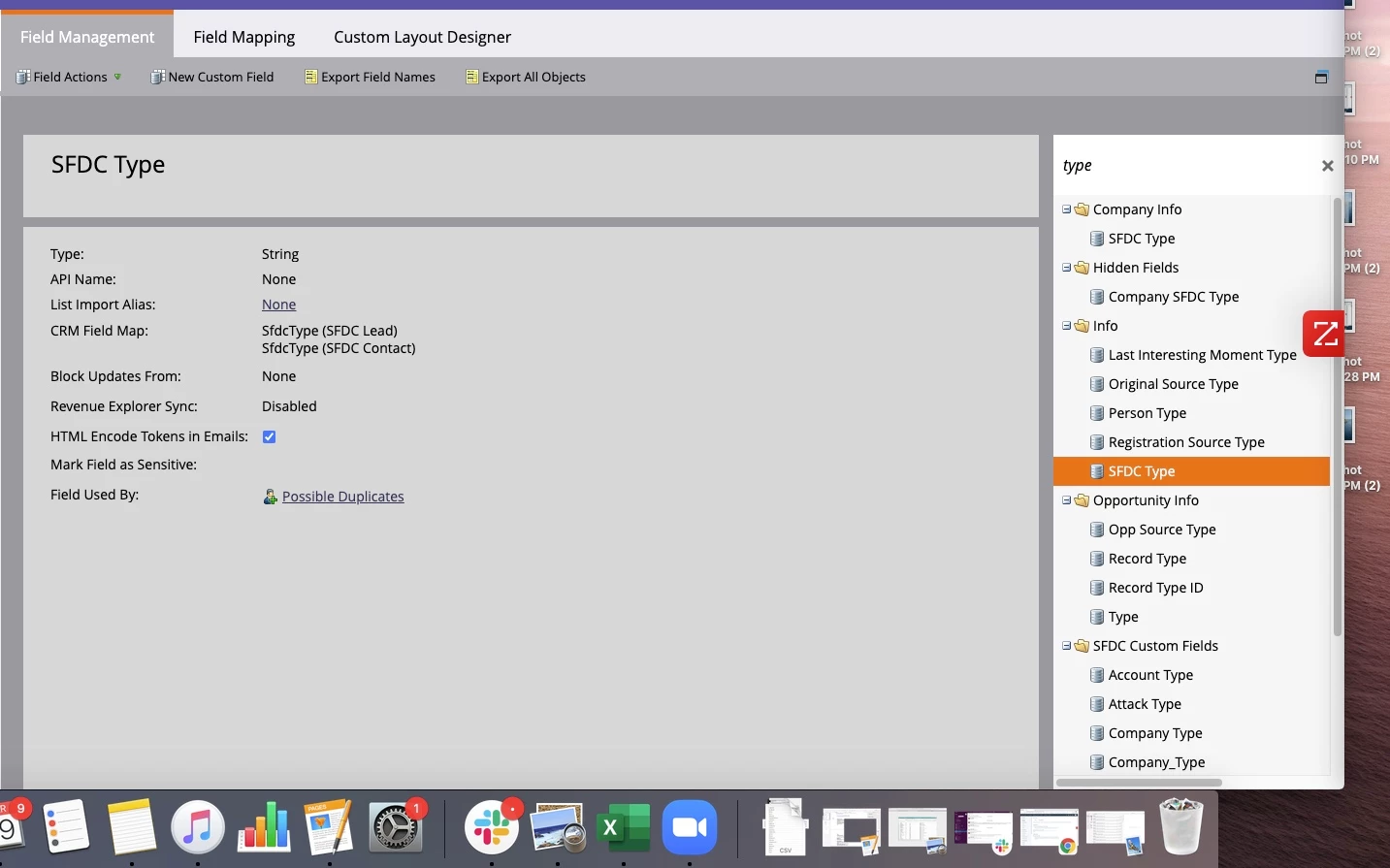This screenshot has width=1390, height=868.
Task: Collapse the Company Info folder
Action: tap(1066, 209)
